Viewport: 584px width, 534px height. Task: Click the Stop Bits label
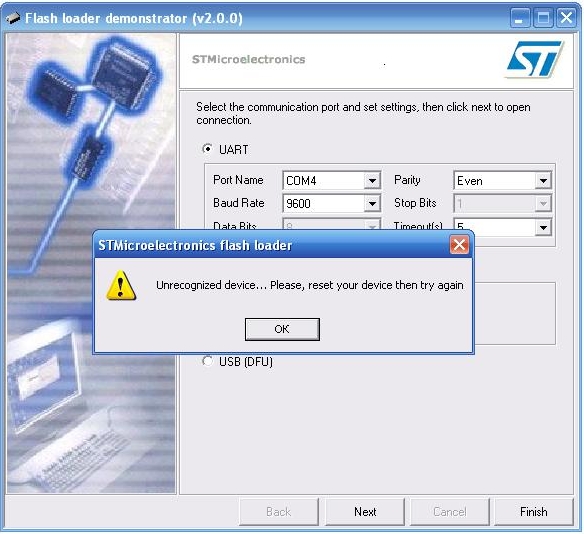click(x=415, y=203)
